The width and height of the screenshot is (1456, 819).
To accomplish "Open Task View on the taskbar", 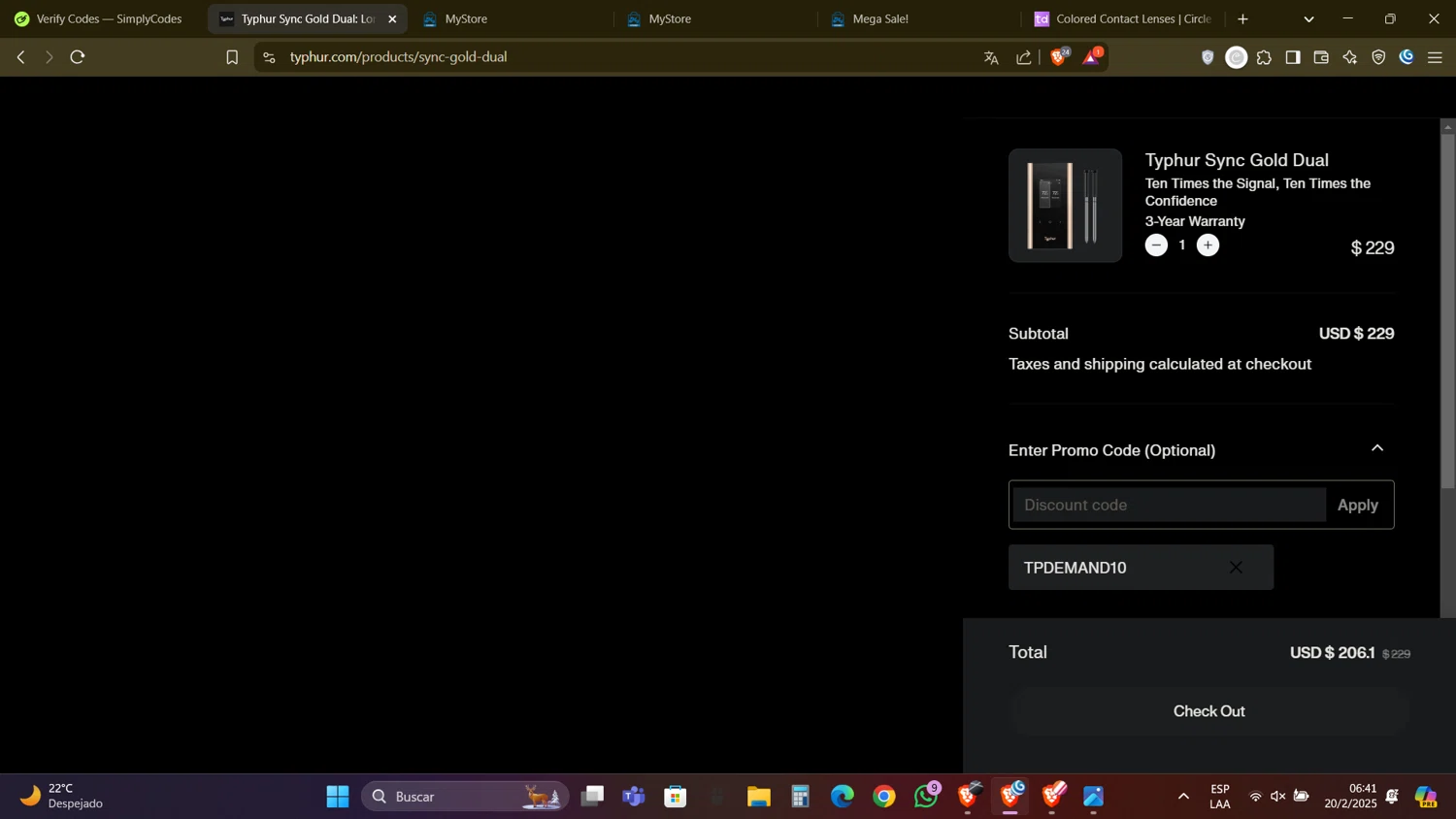I will point(592,797).
